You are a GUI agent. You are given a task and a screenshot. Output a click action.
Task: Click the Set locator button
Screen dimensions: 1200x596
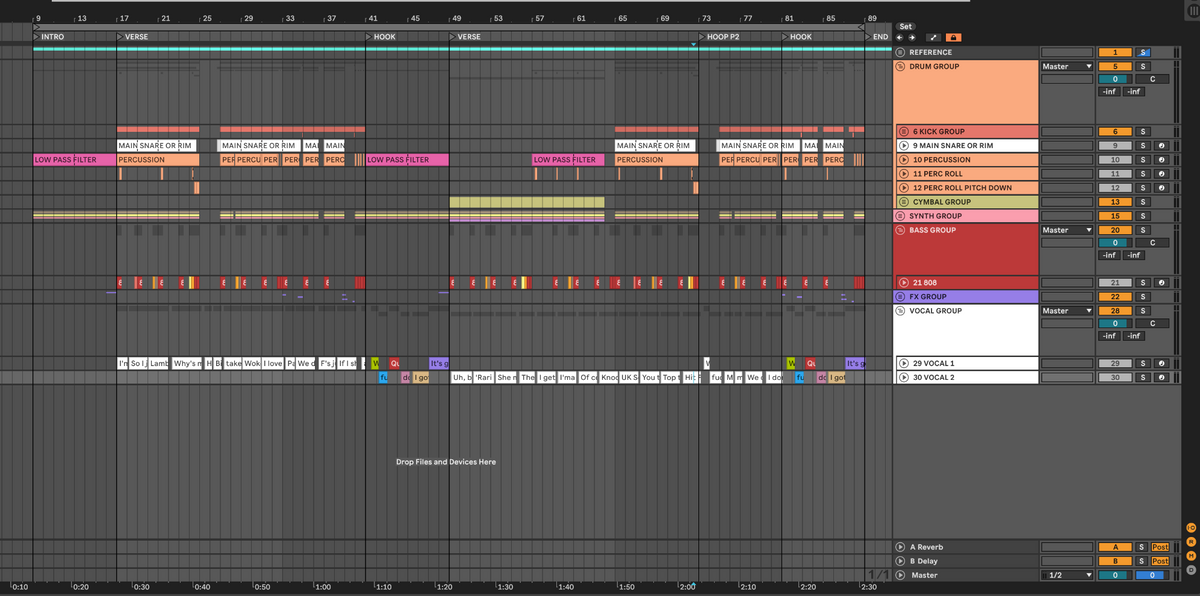[905, 26]
